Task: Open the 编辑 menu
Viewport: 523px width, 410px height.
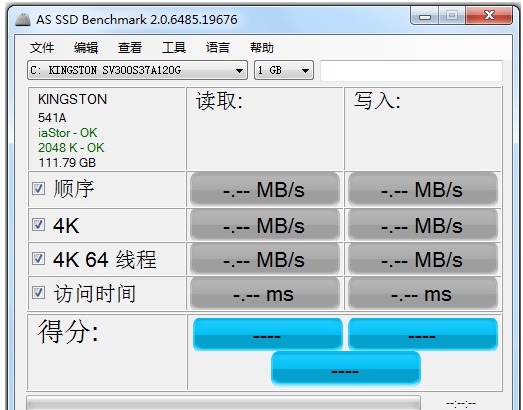Action: [x=86, y=48]
